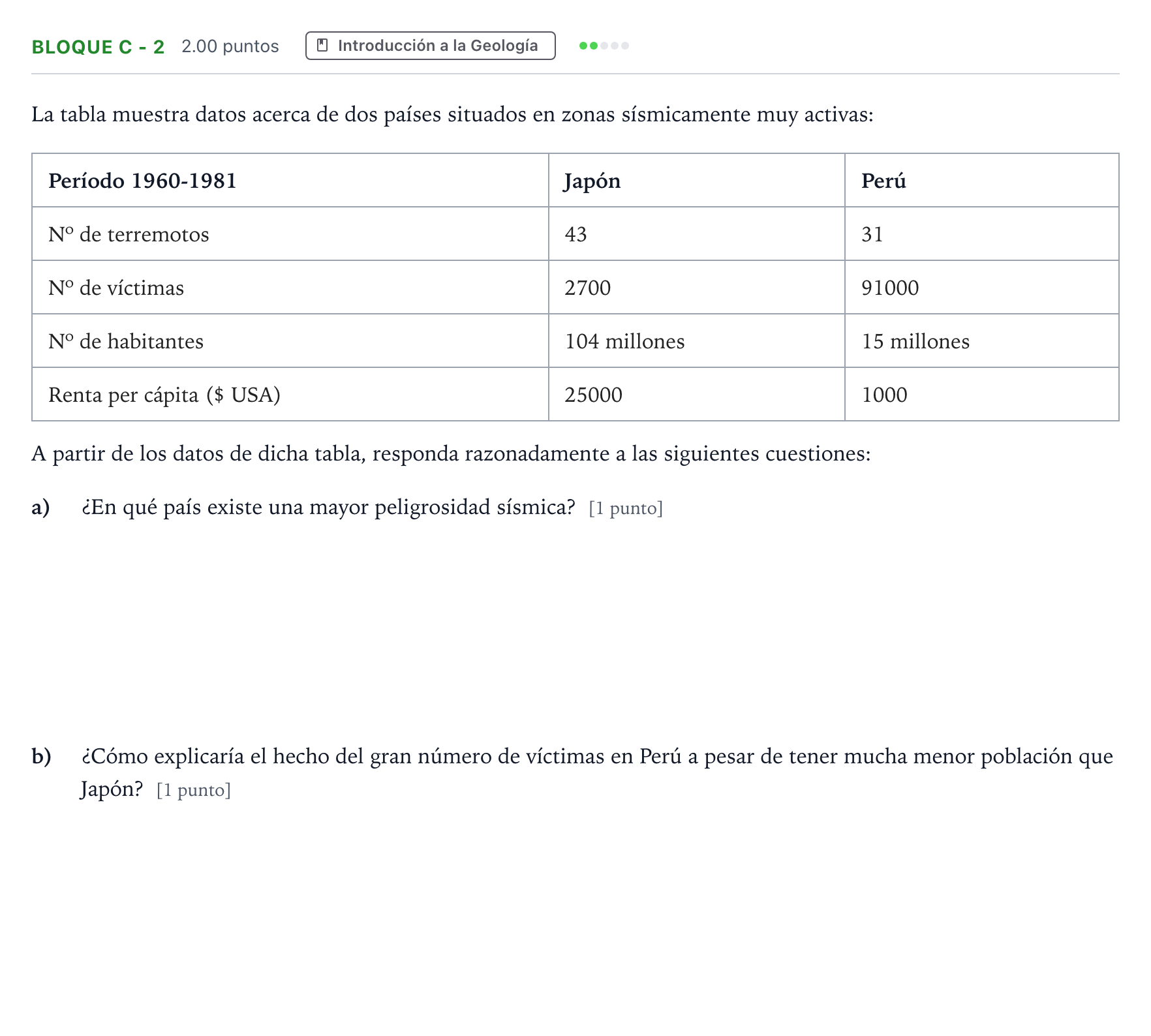Select the BLOQUE C - 2 heading

coord(98,47)
